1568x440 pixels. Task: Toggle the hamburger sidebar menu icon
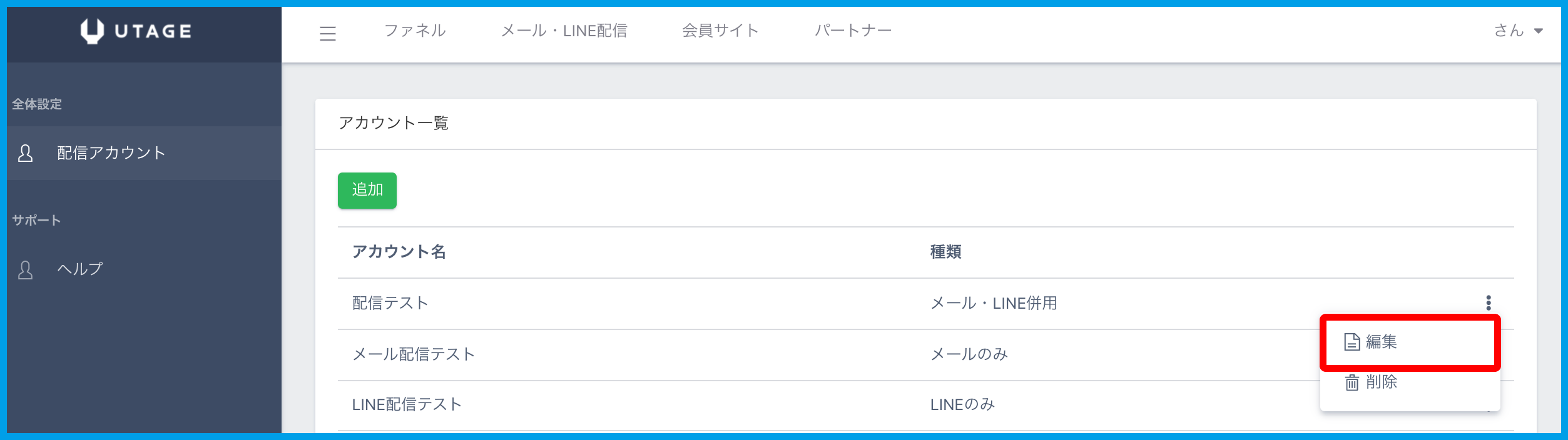click(327, 33)
